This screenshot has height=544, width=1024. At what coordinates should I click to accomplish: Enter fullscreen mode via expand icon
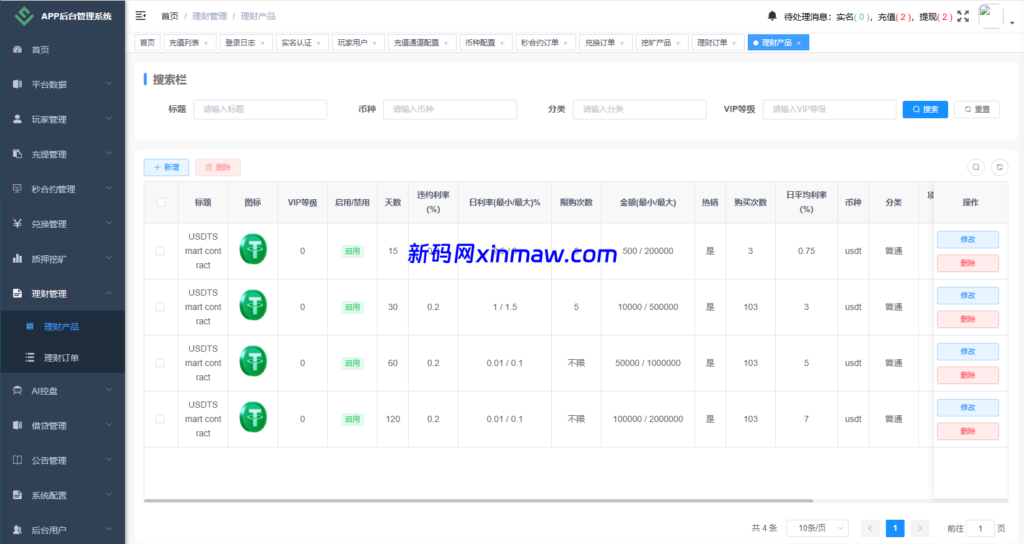963,16
